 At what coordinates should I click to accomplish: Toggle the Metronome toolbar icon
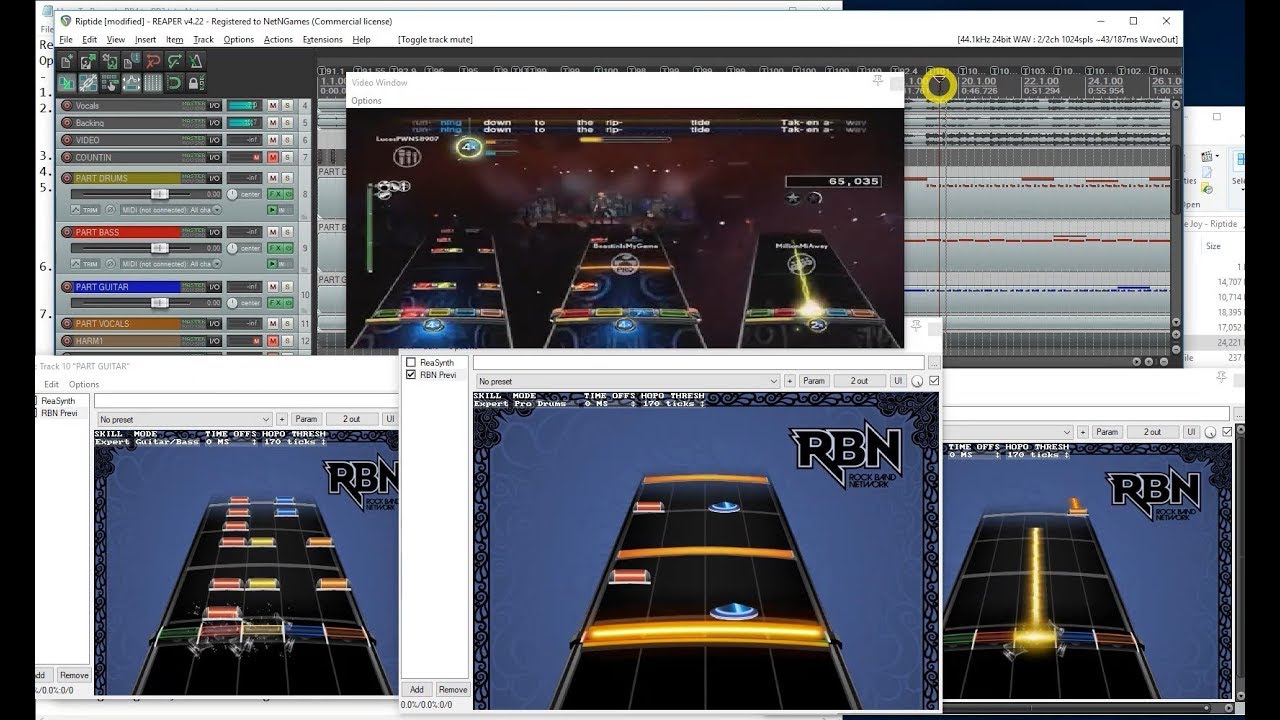[x=196, y=61]
